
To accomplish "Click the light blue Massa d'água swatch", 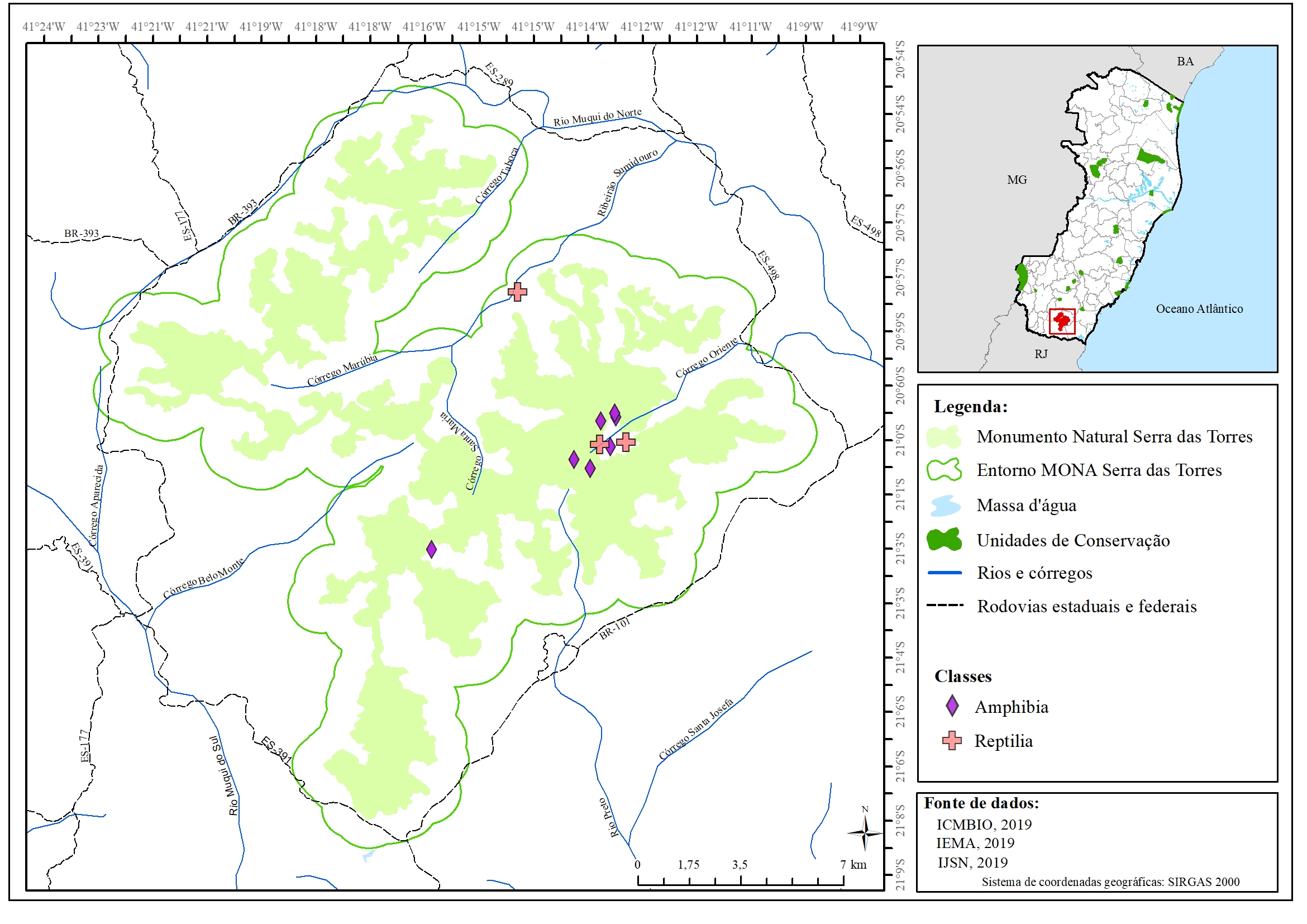I will pyautogui.click(x=945, y=505).
